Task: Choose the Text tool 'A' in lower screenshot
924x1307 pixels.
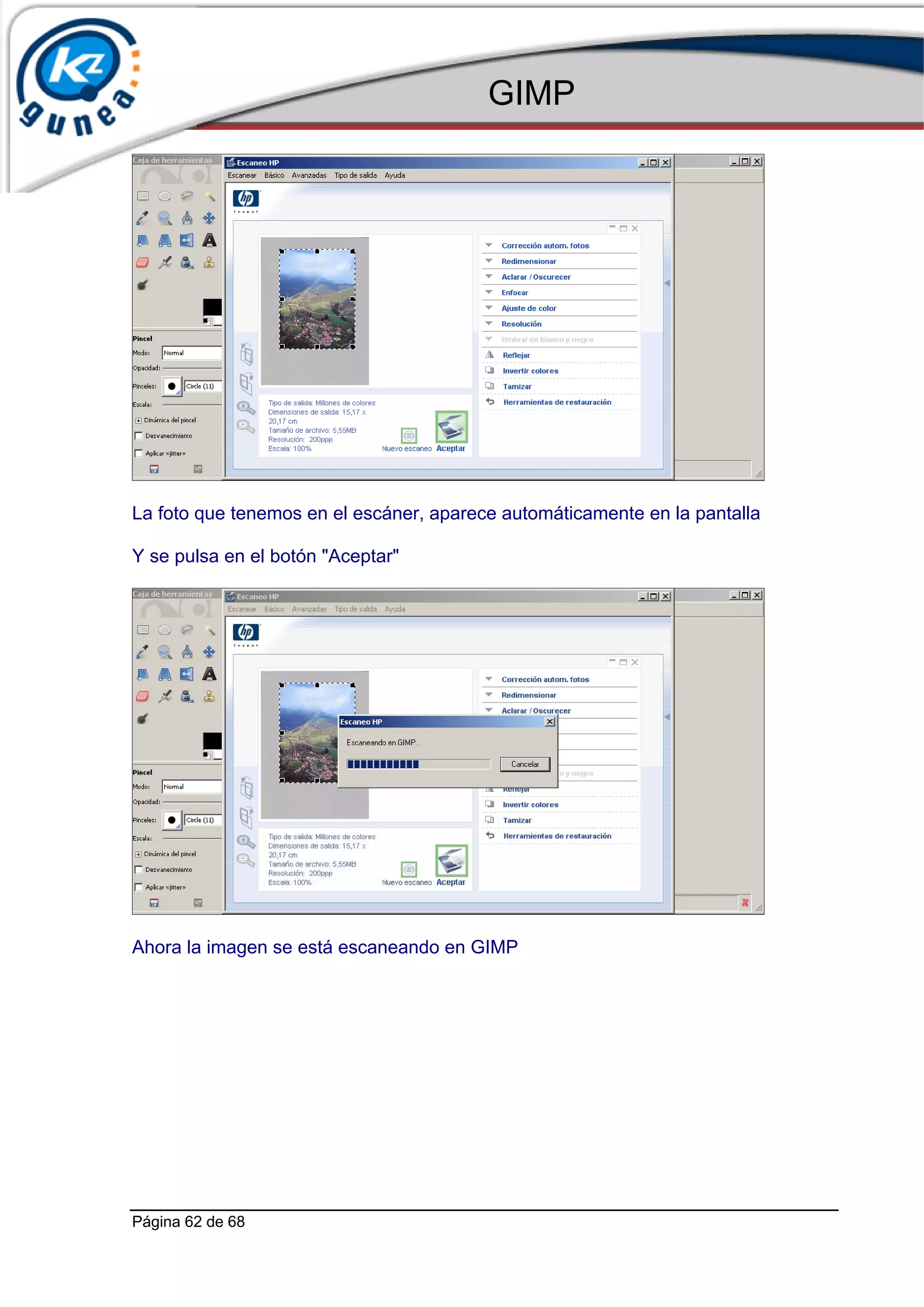Action: point(209,674)
